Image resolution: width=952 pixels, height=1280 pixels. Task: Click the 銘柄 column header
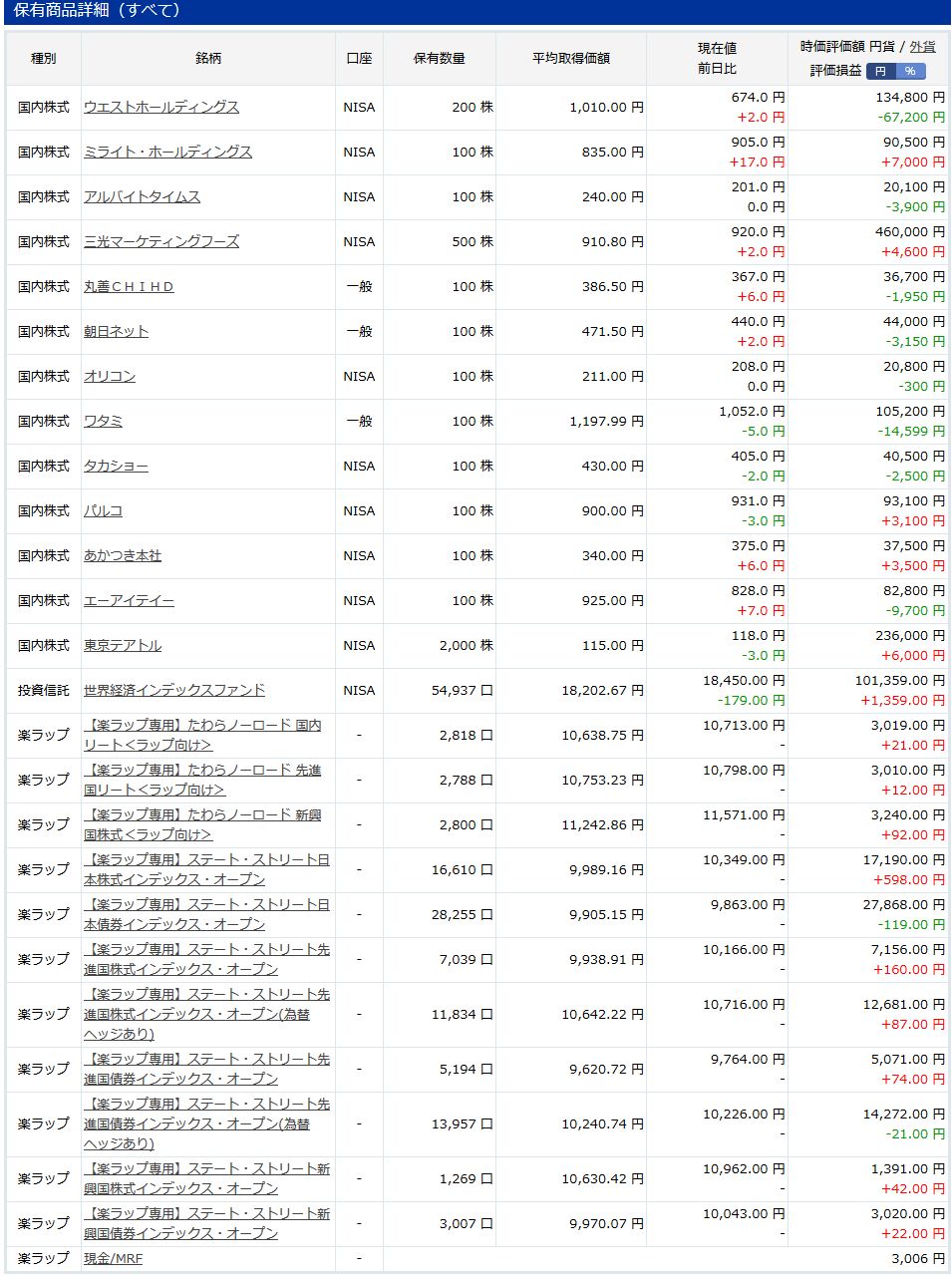tap(208, 58)
